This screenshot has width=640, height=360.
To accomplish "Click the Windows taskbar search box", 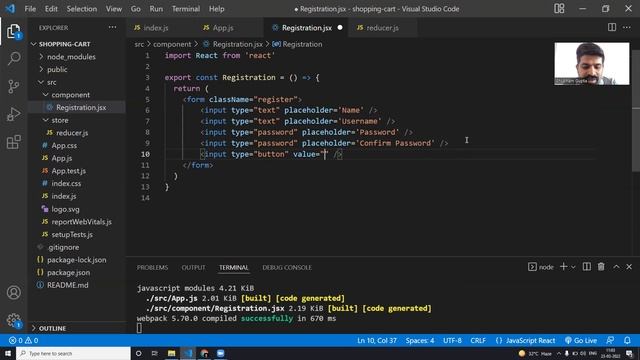I will (73, 353).
